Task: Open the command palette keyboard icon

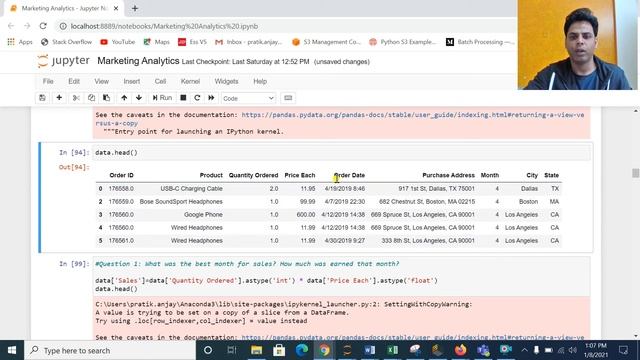Action: [288, 98]
